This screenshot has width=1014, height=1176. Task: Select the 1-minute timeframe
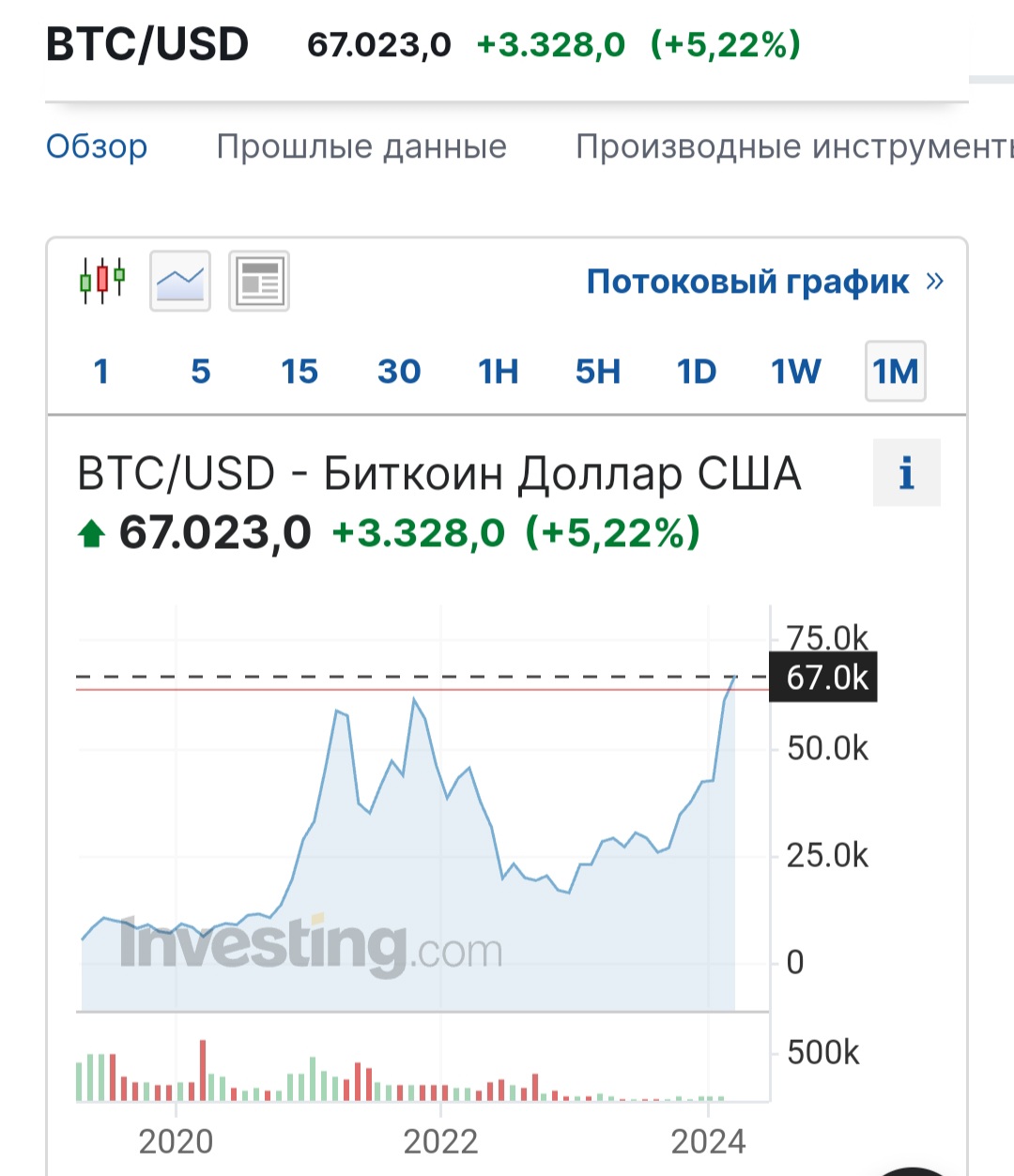(101, 372)
